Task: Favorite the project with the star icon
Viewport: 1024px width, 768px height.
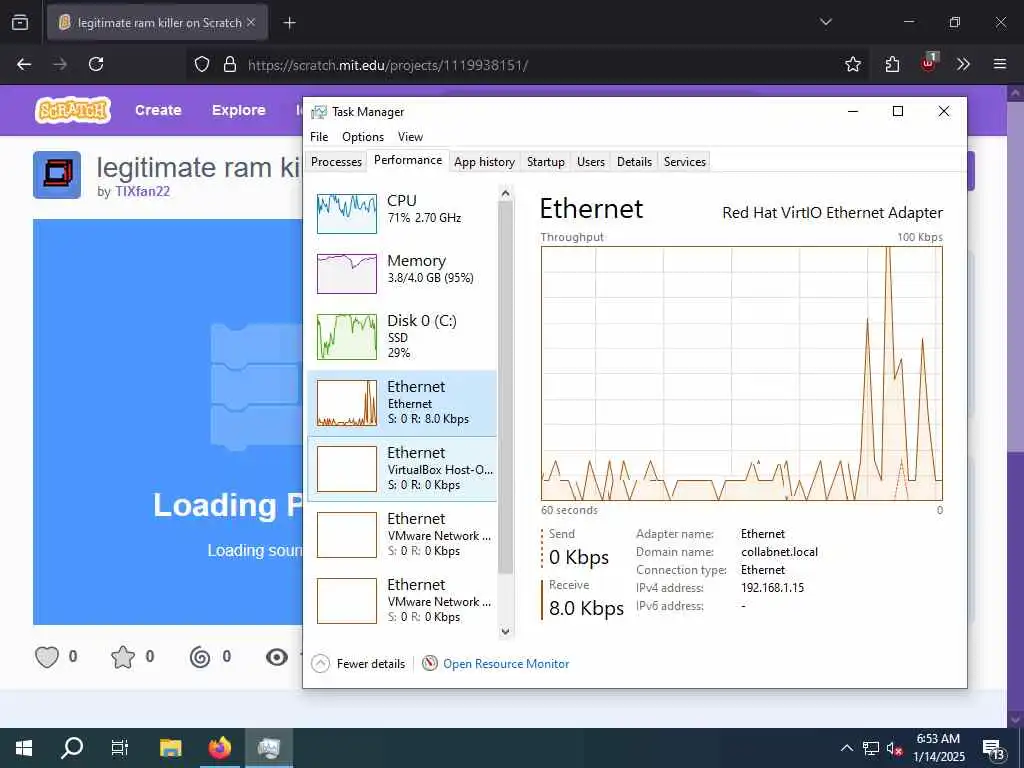Action: click(123, 656)
